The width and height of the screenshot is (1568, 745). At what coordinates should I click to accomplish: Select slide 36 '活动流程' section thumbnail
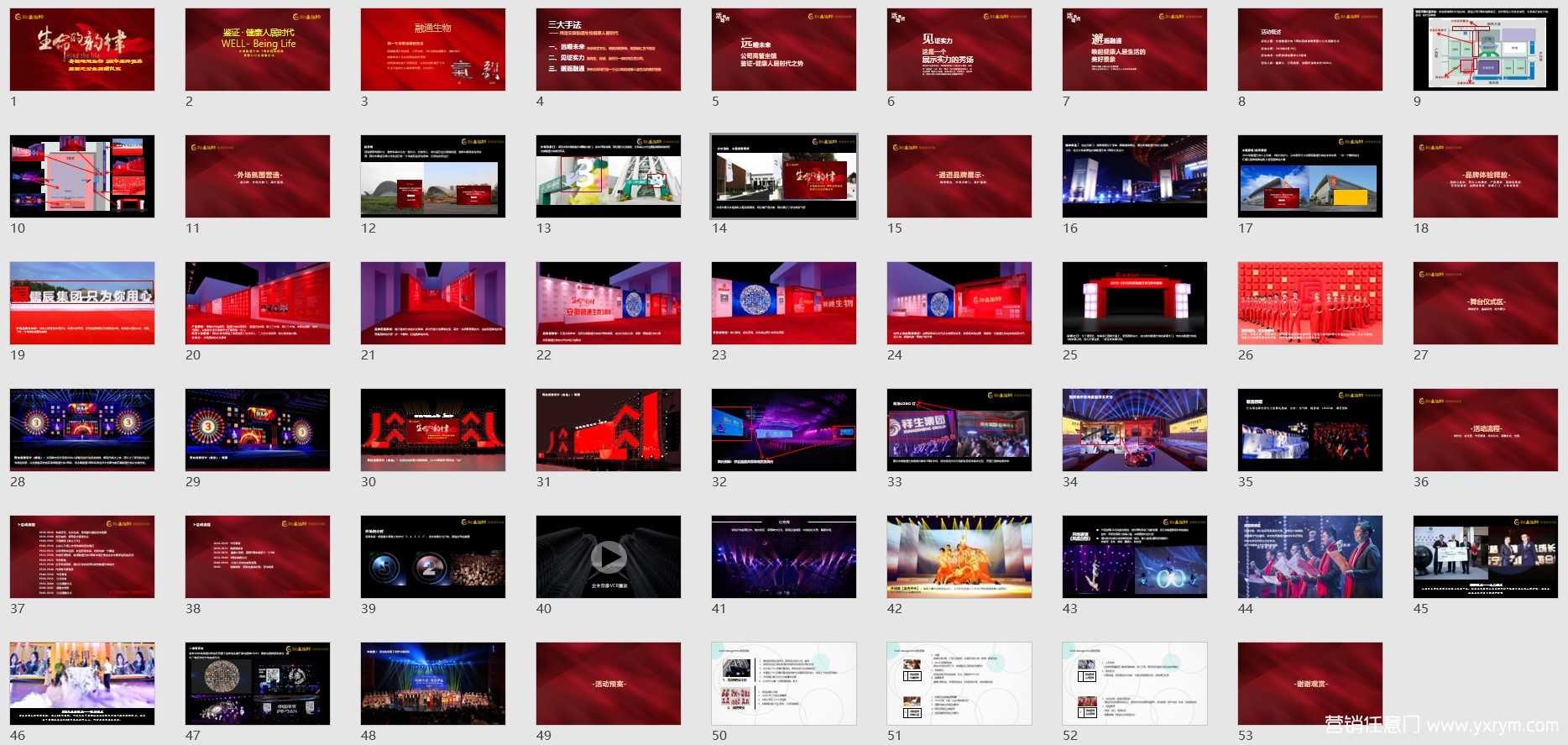[1486, 430]
